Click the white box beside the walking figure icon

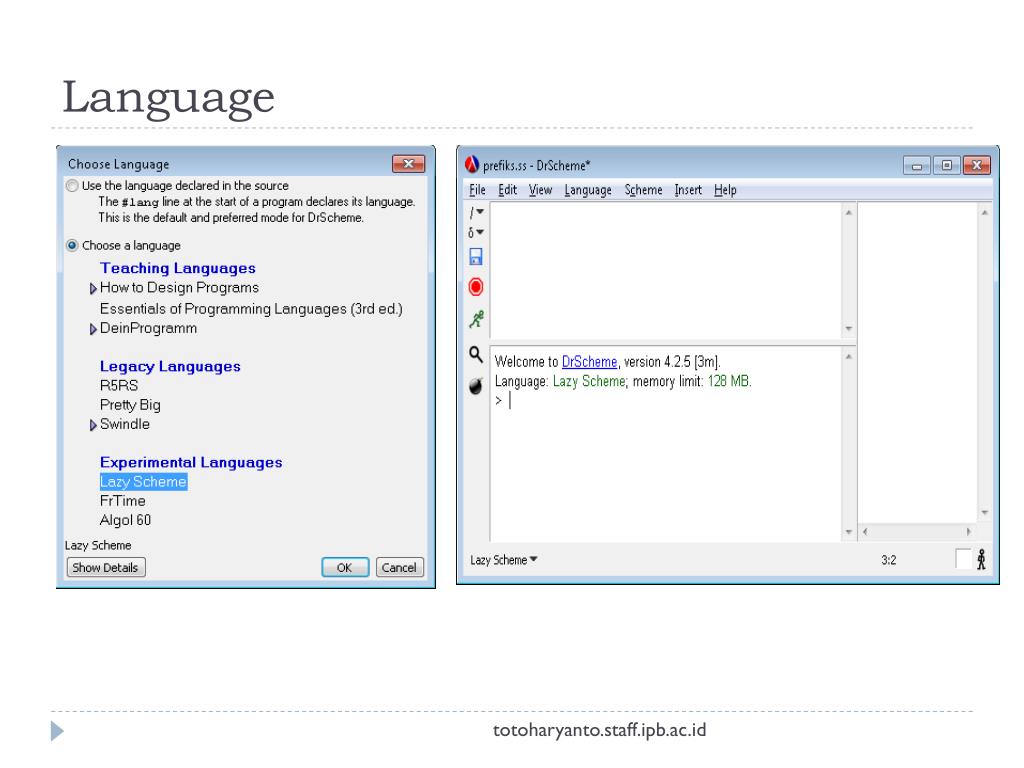[963, 559]
